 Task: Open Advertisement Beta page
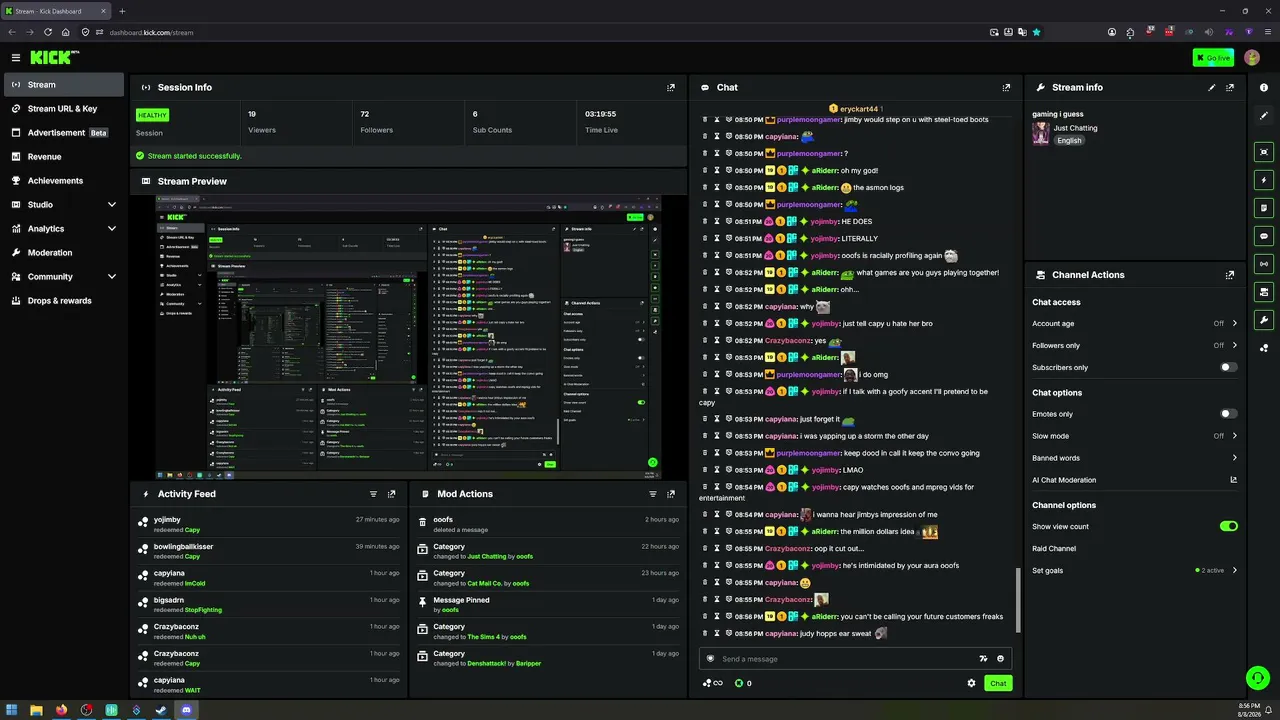(x=64, y=133)
